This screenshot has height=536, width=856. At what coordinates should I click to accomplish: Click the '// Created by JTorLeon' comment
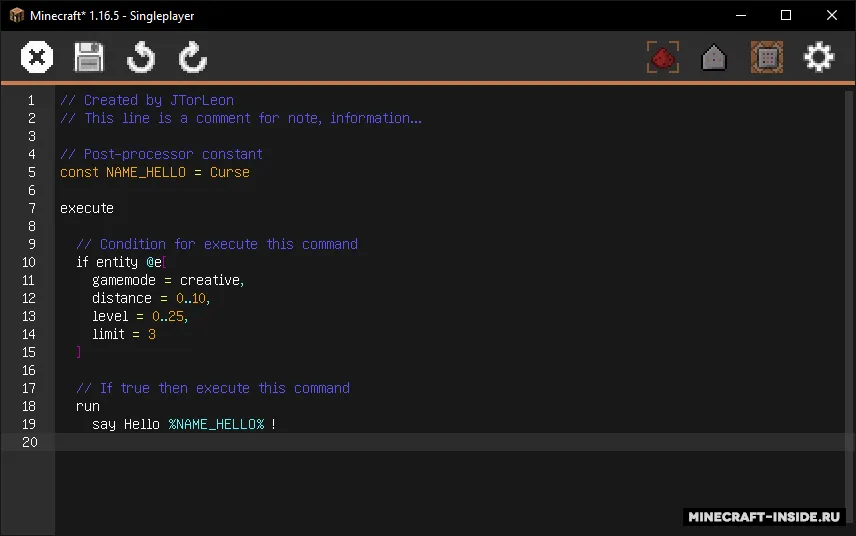click(x=147, y=100)
